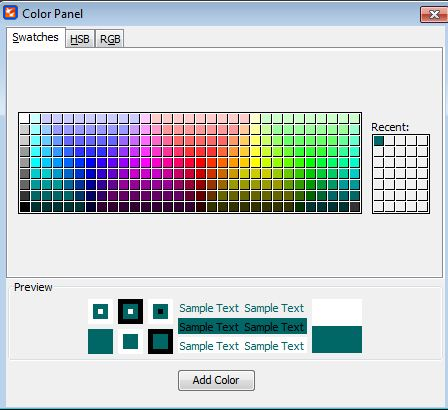The image size is (448, 410).
Task: Switch to the RGB tab
Action: (110, 39)
